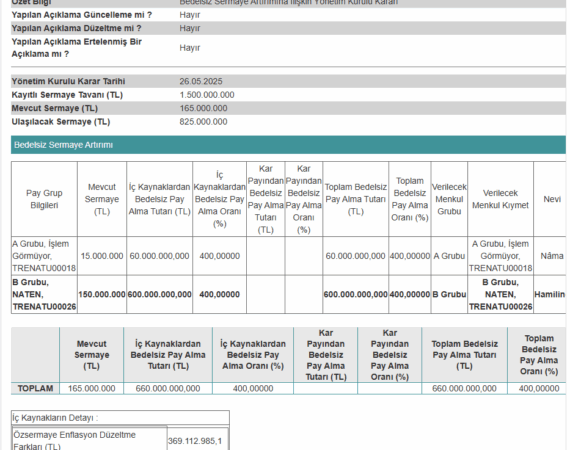Click the Verilecek Menkul Kıymet column header
The width and height of the screenshot is (570, 450).
pyautogui.click(x=500, y=199)
